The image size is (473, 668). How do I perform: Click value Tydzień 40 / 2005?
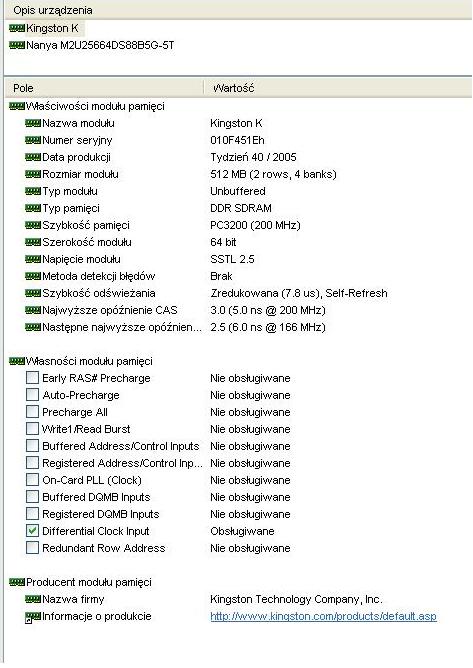coord(254,157)
